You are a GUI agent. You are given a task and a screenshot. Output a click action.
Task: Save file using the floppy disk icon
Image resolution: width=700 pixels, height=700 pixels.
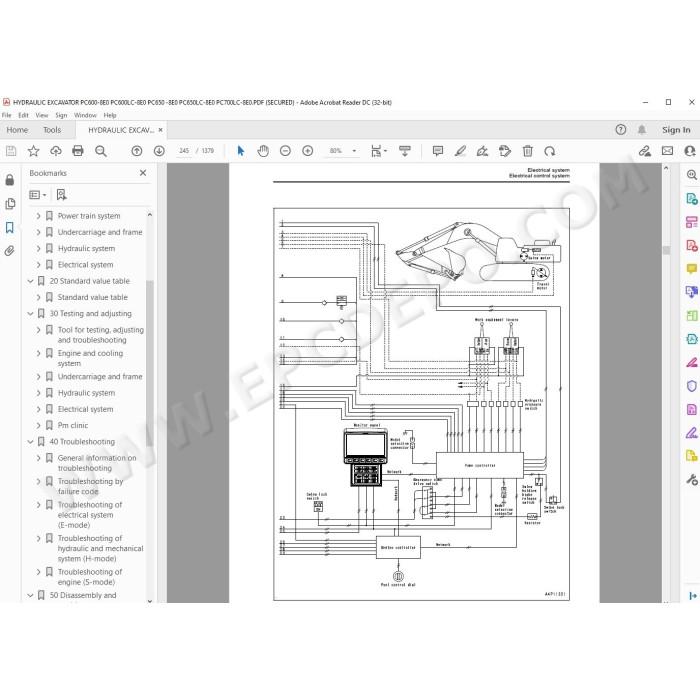(x=11, y=151)
